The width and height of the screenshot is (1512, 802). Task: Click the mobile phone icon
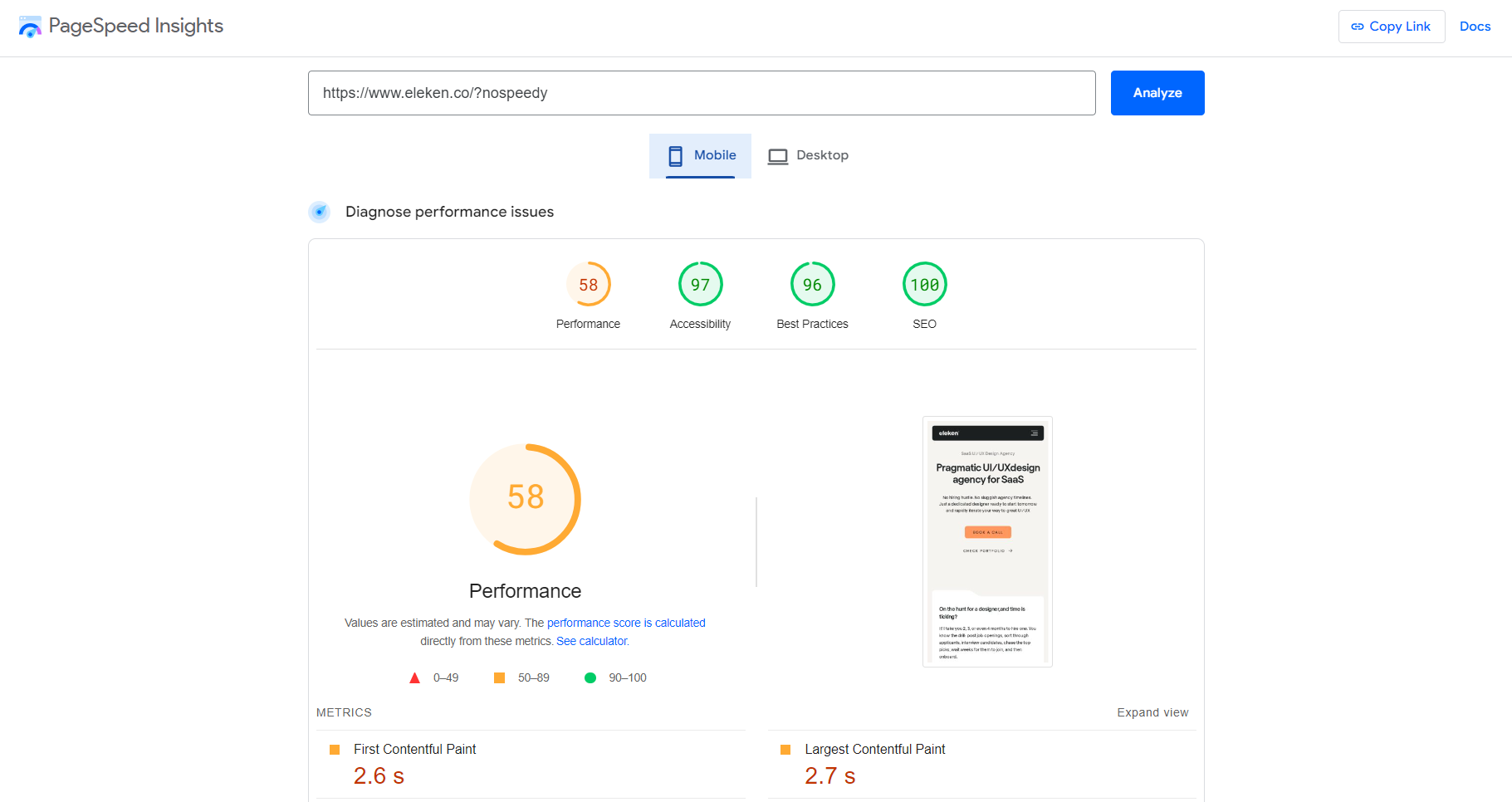[676, 156]
